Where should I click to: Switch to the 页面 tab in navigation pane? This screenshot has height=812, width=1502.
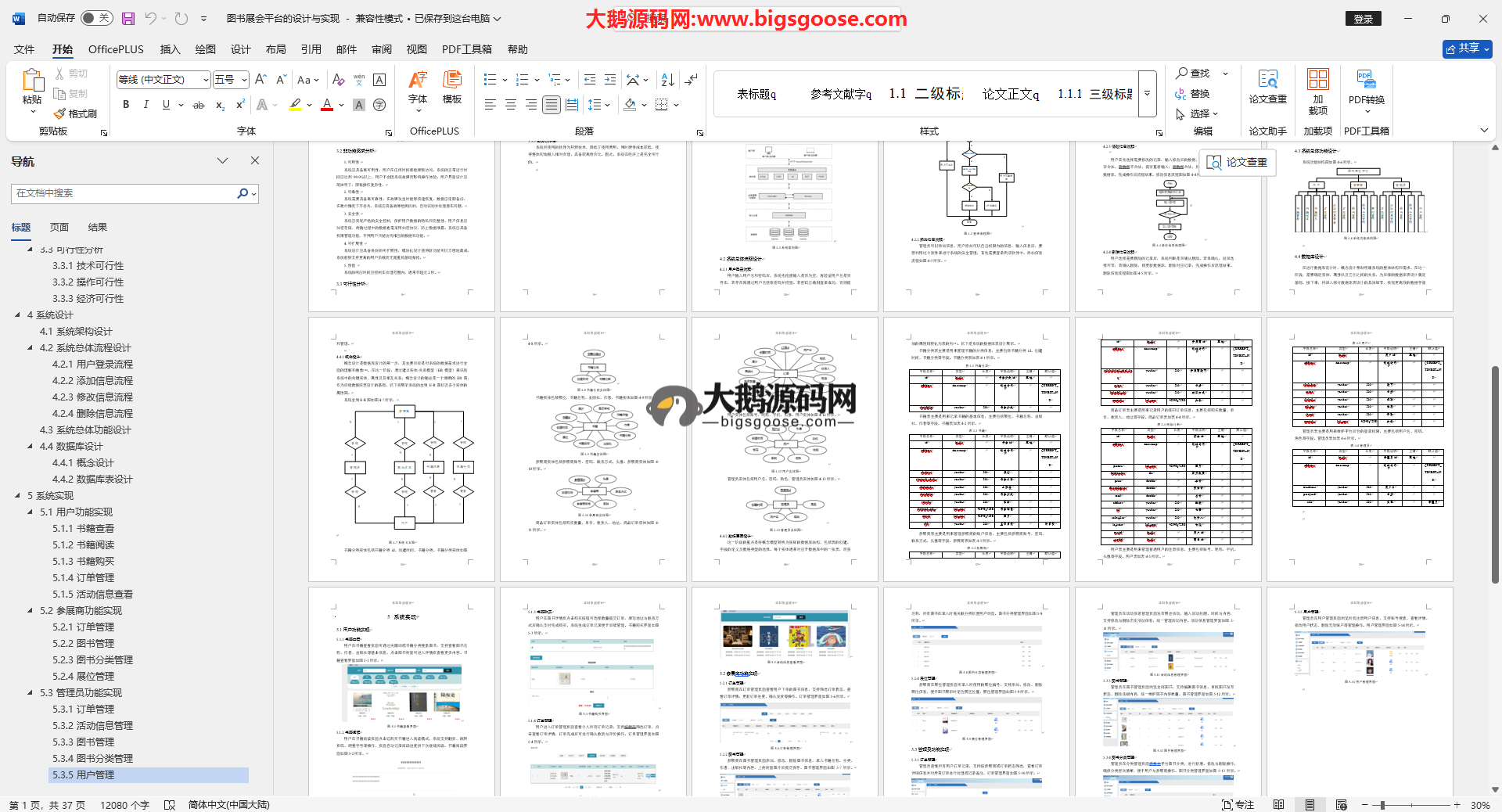59,228
